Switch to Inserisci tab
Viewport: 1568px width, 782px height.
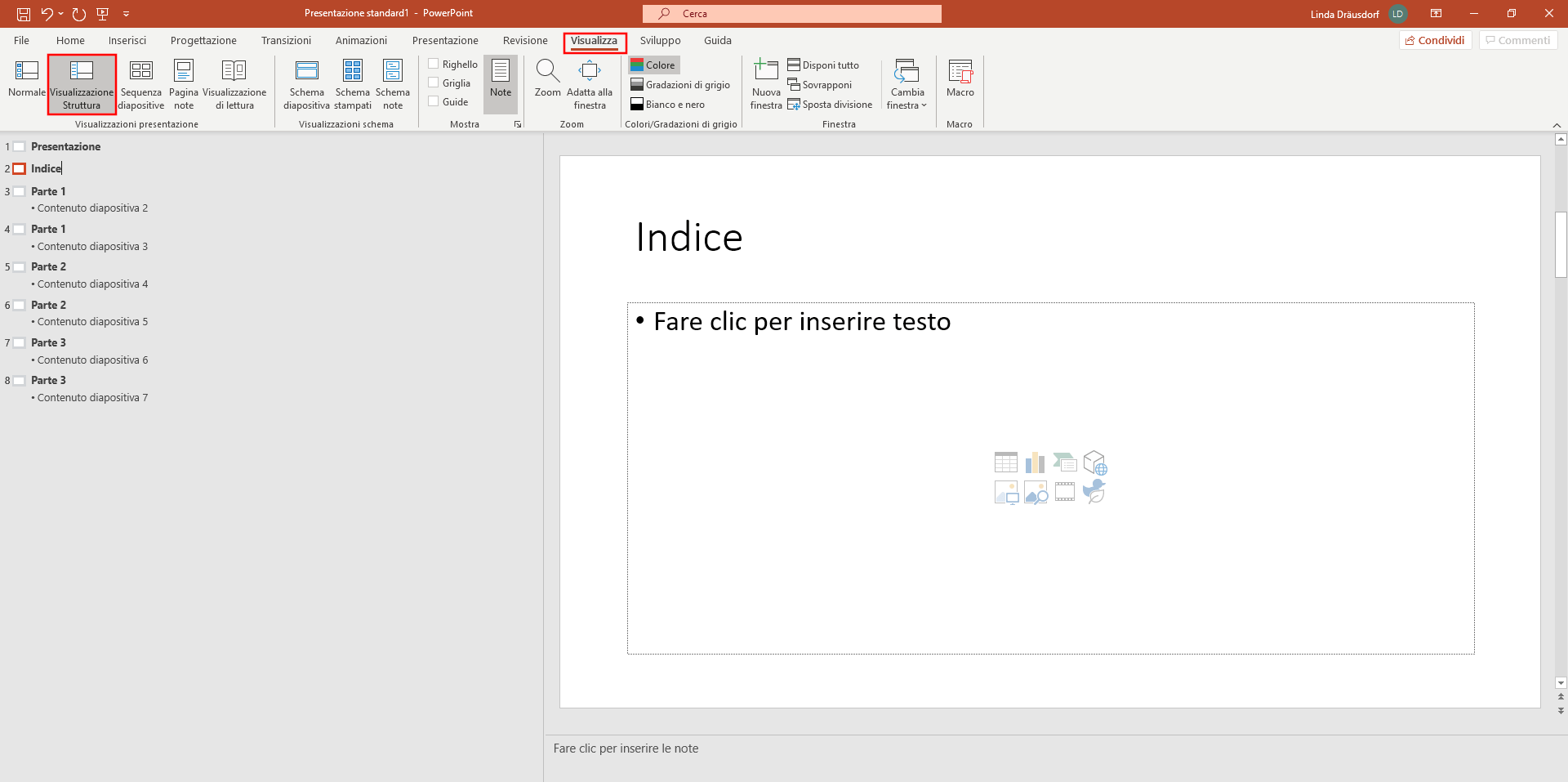click(127, 40)
